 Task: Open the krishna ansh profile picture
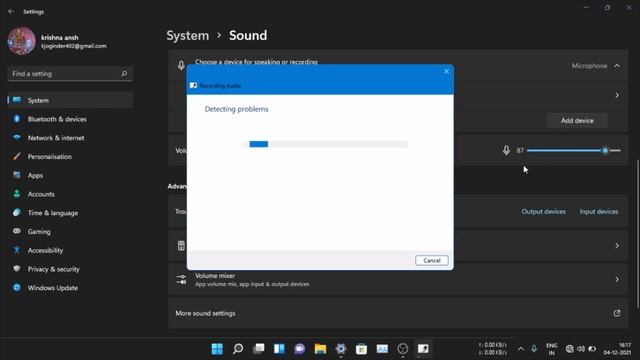tap(21, 41)
